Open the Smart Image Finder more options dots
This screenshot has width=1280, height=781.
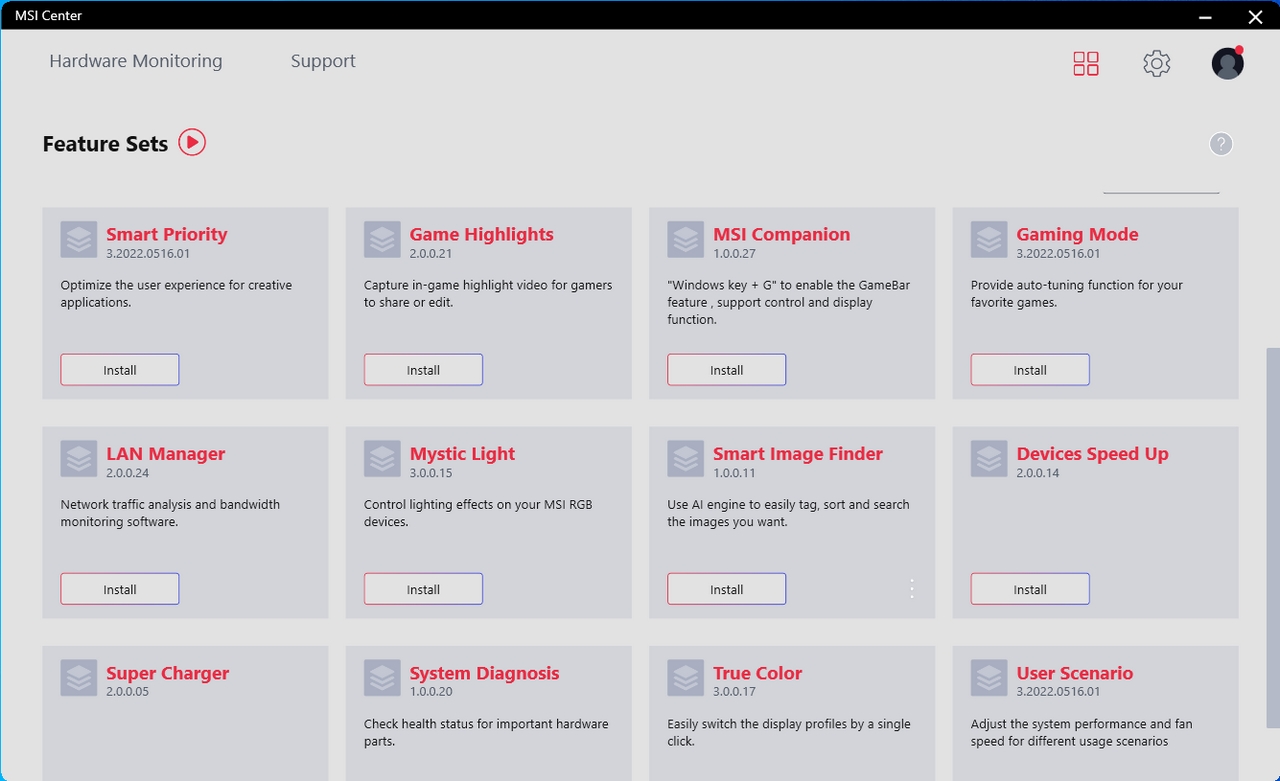tap(912, 589)
